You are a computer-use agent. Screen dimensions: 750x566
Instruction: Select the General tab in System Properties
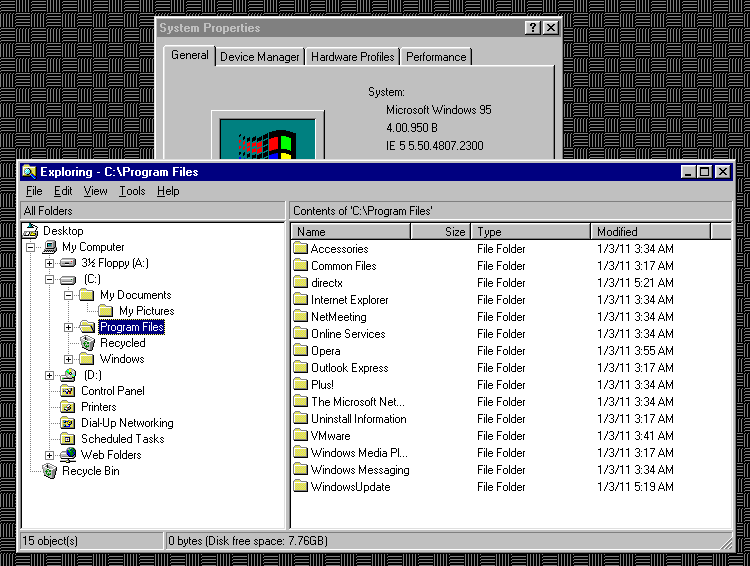190,55
